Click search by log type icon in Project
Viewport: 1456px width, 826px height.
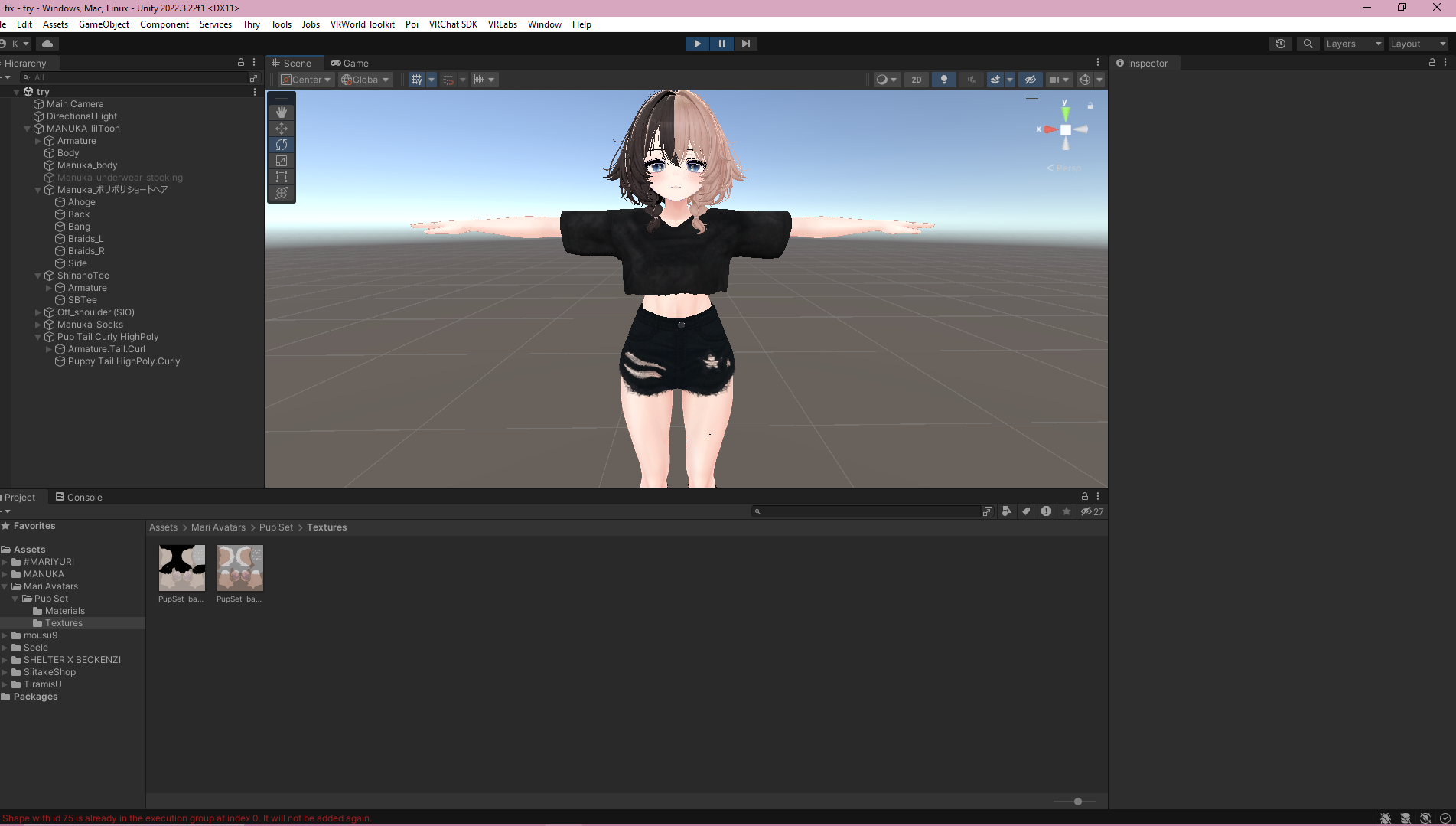pos(1046,511)
